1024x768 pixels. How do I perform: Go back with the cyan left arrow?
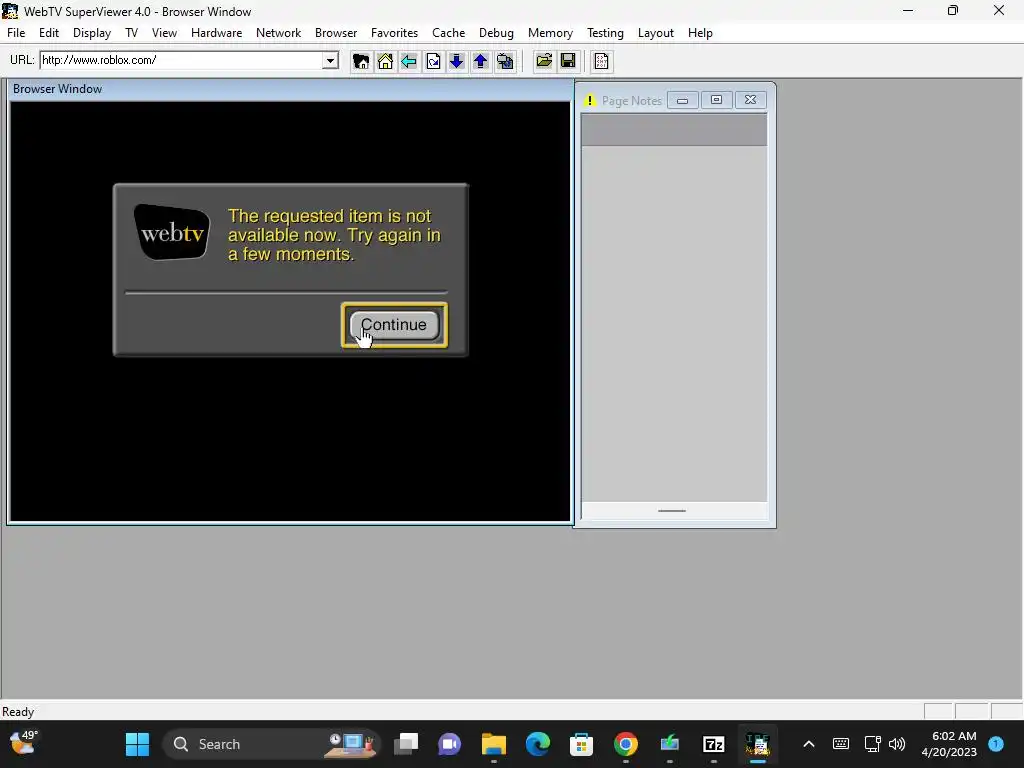point(409,61)
